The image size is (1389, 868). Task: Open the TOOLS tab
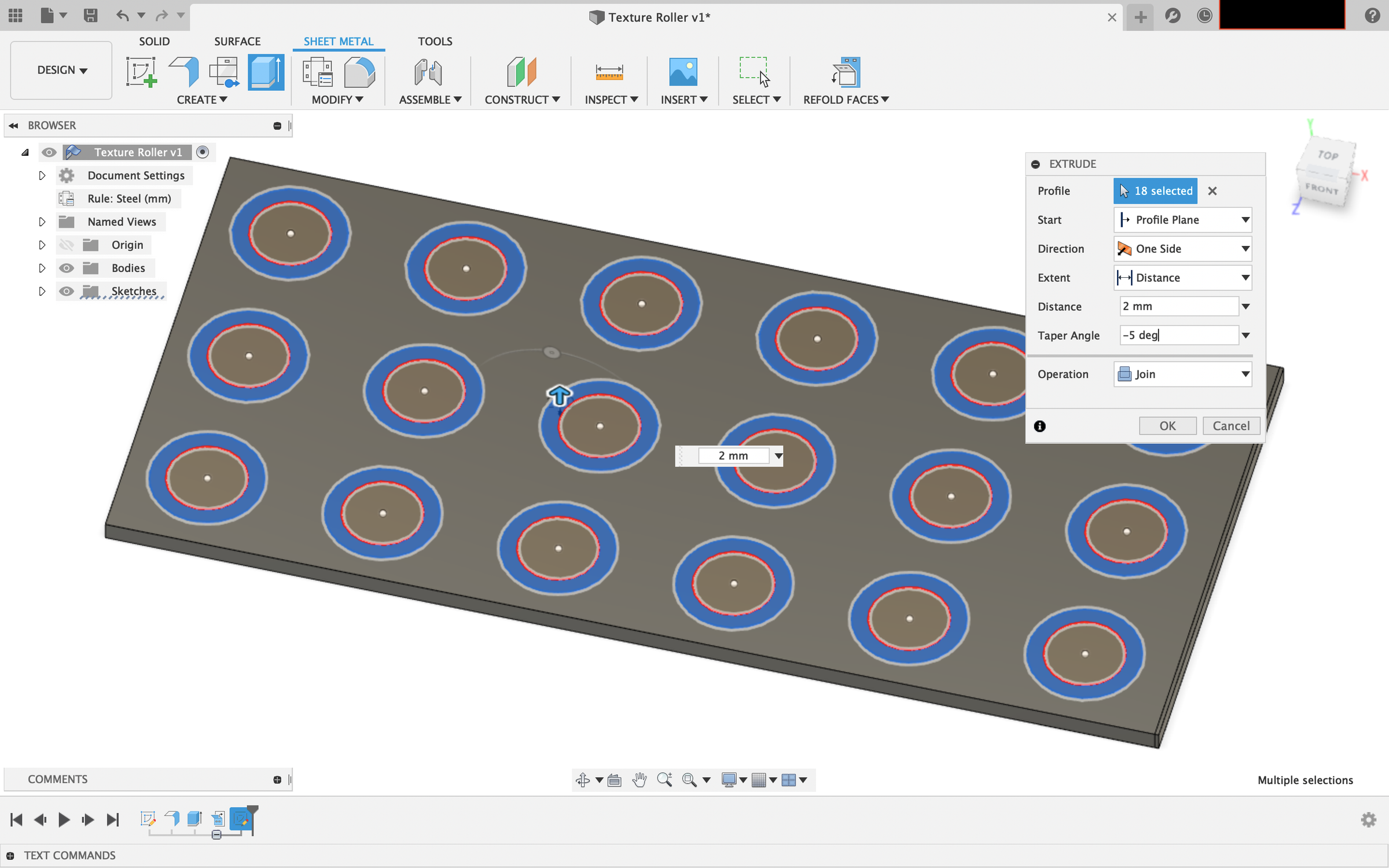[x=435, y=41]
